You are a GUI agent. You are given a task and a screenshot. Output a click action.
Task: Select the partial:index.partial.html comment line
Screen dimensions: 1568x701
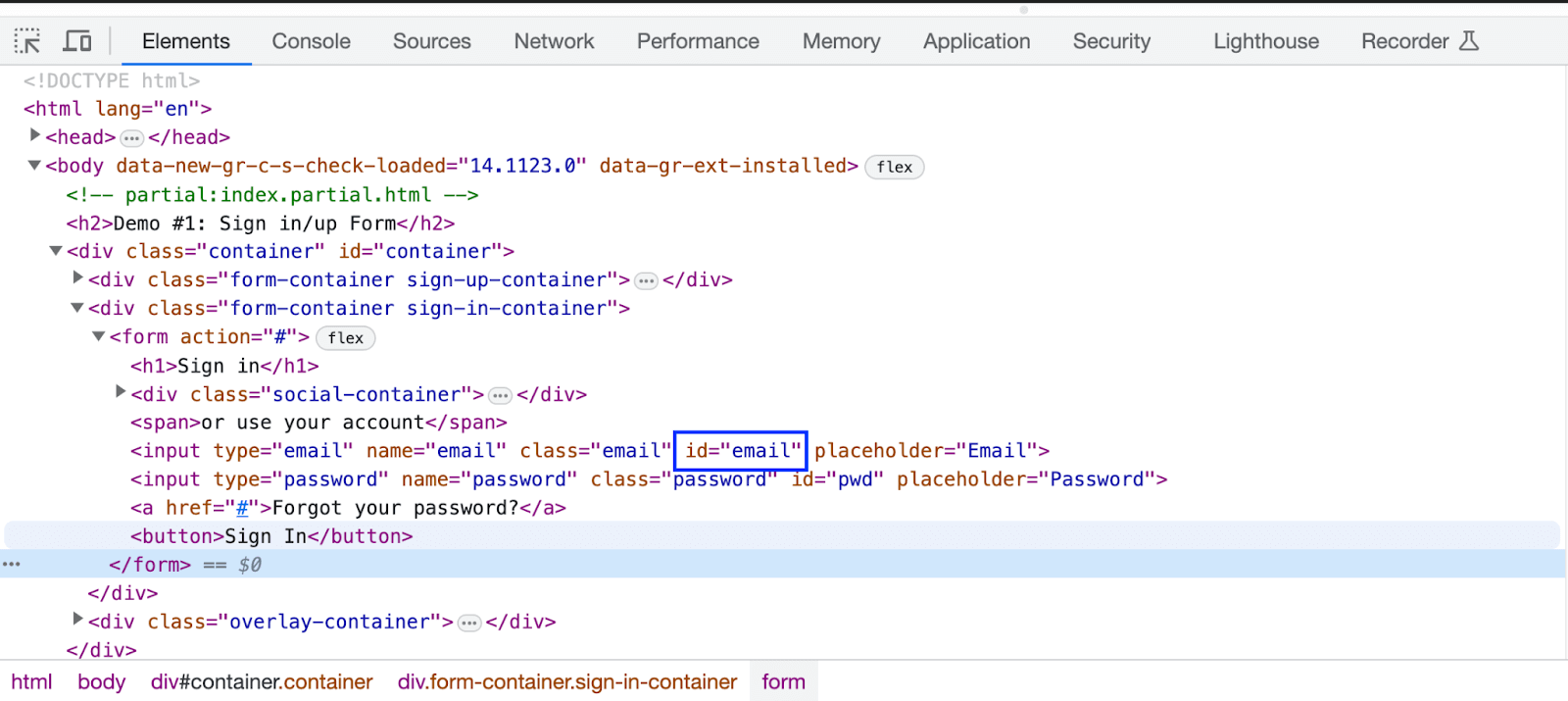click(x=272, y=195)
